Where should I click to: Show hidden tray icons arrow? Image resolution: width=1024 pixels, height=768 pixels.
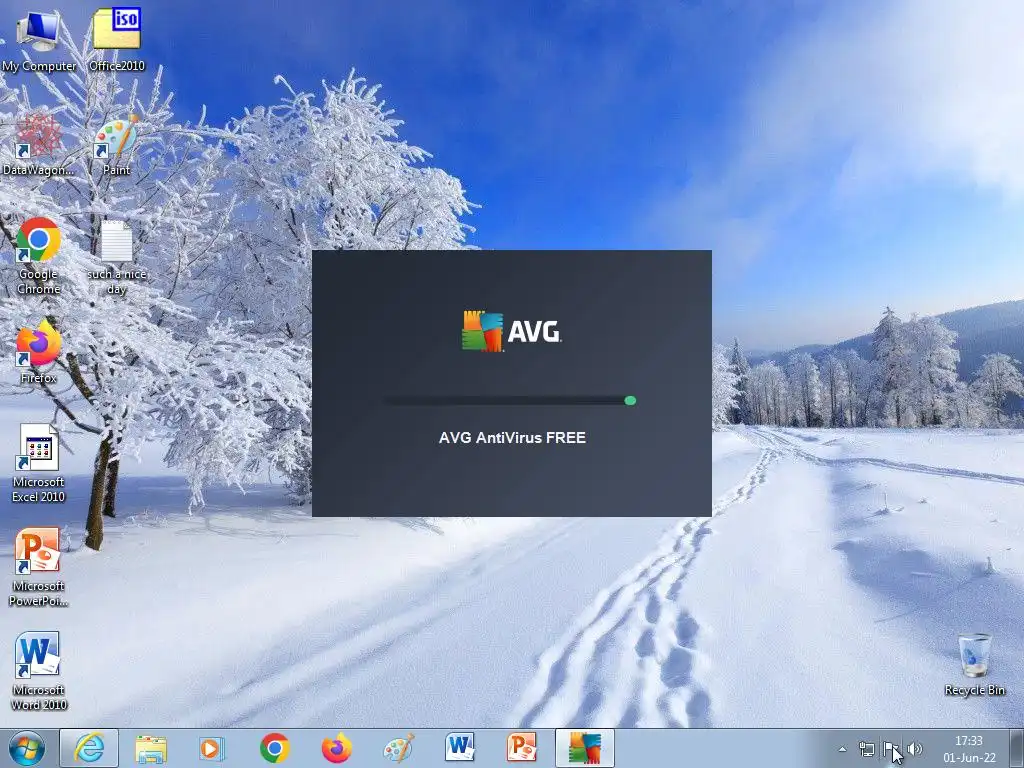[842, 749]
